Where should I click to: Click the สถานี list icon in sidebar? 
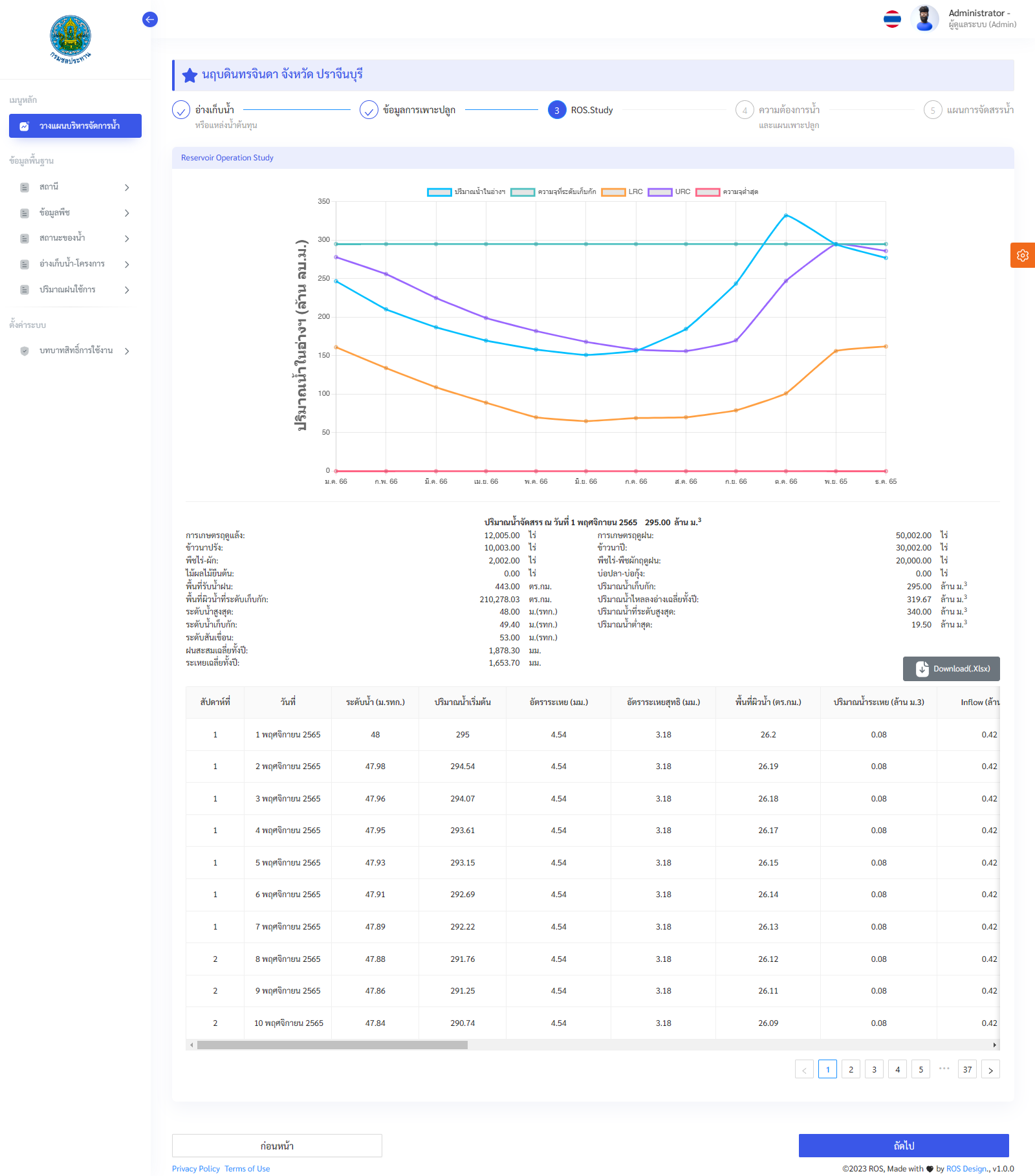pos(25,187)
